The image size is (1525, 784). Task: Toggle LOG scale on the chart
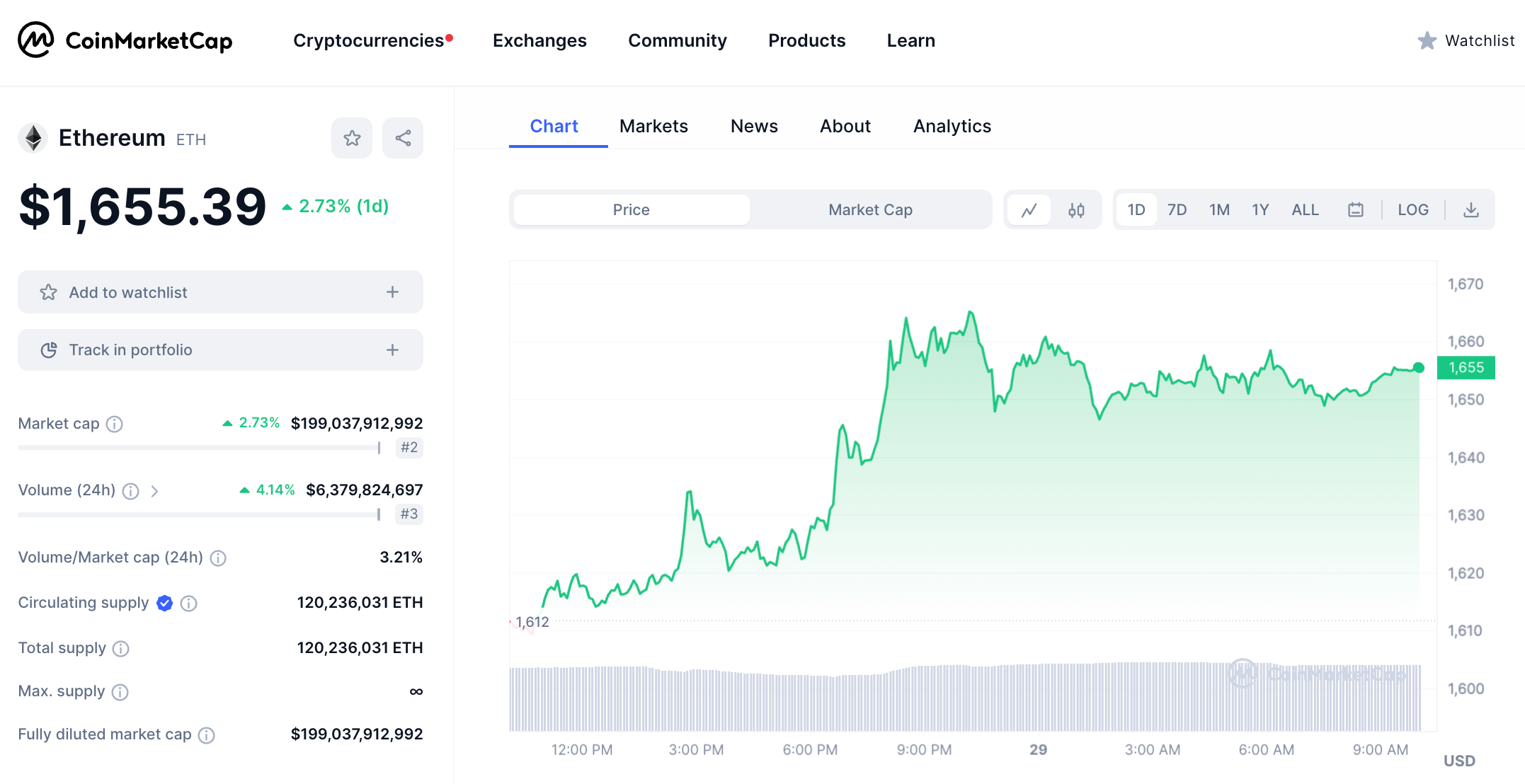point(1412,210)
